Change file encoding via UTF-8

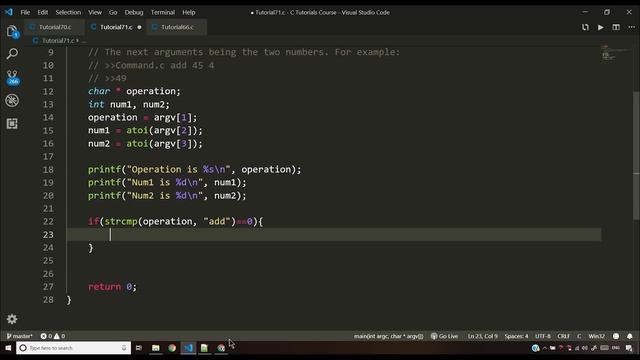point(542,336)
